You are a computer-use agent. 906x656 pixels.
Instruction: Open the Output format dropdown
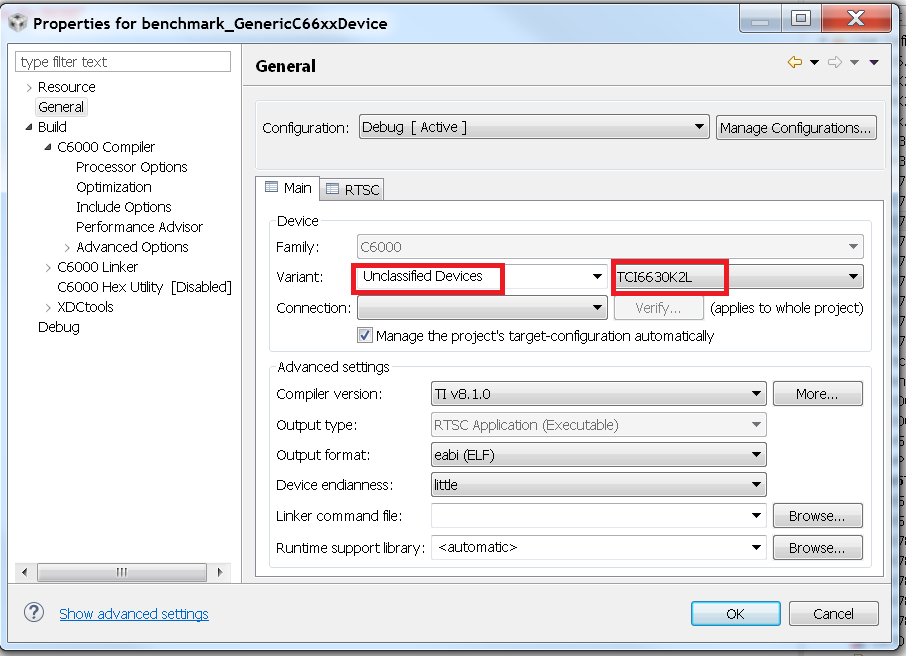[x=599, y=455]
